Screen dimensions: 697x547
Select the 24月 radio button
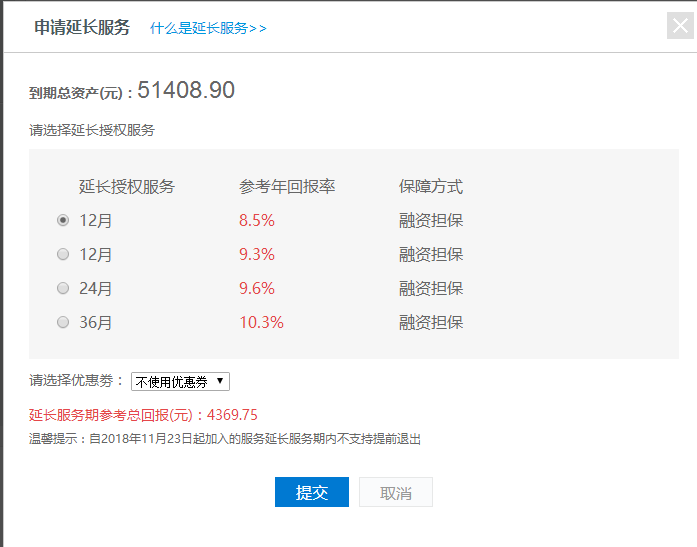(x=63, y=288)
